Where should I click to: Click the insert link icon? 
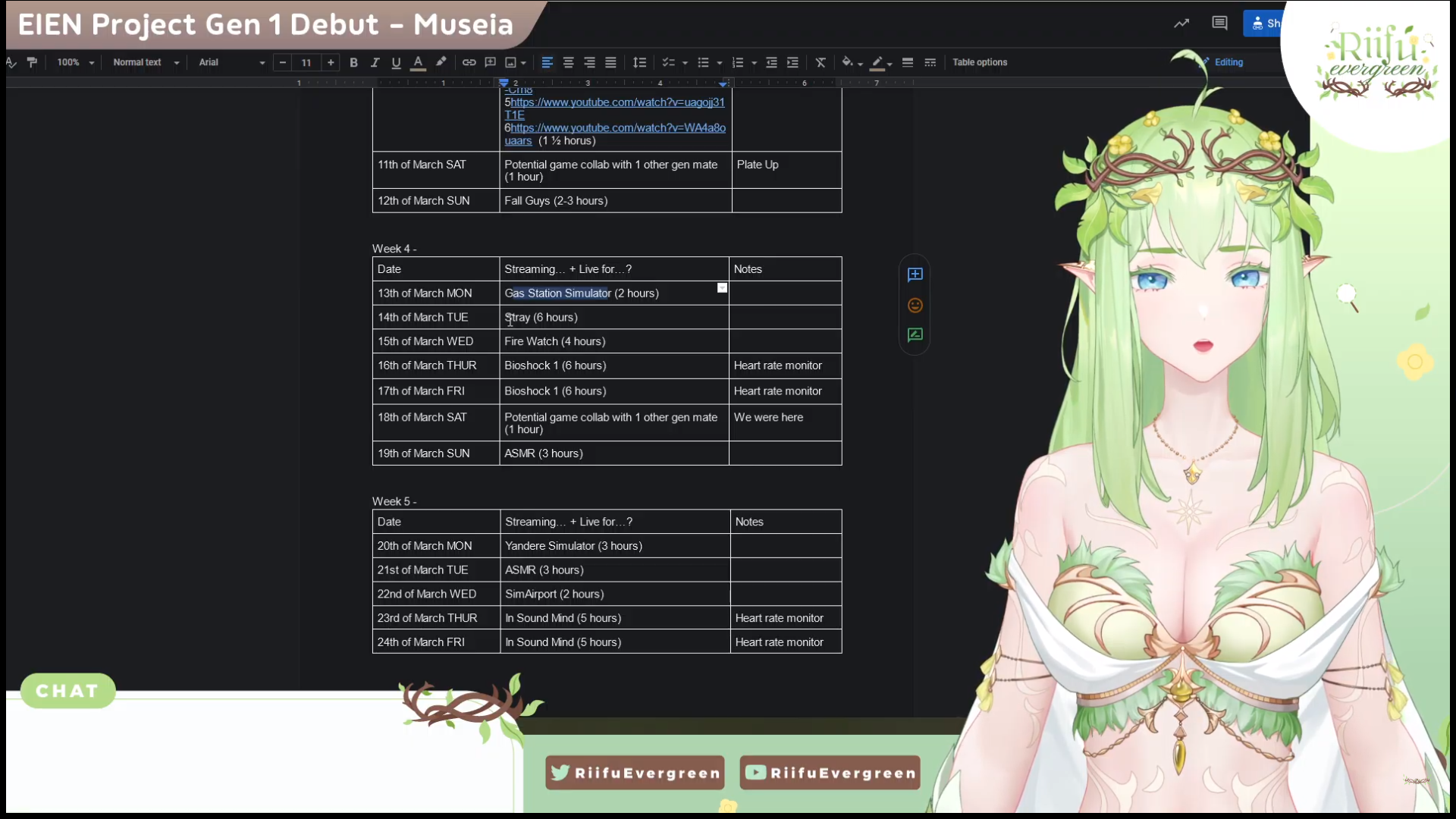(469, 62)
